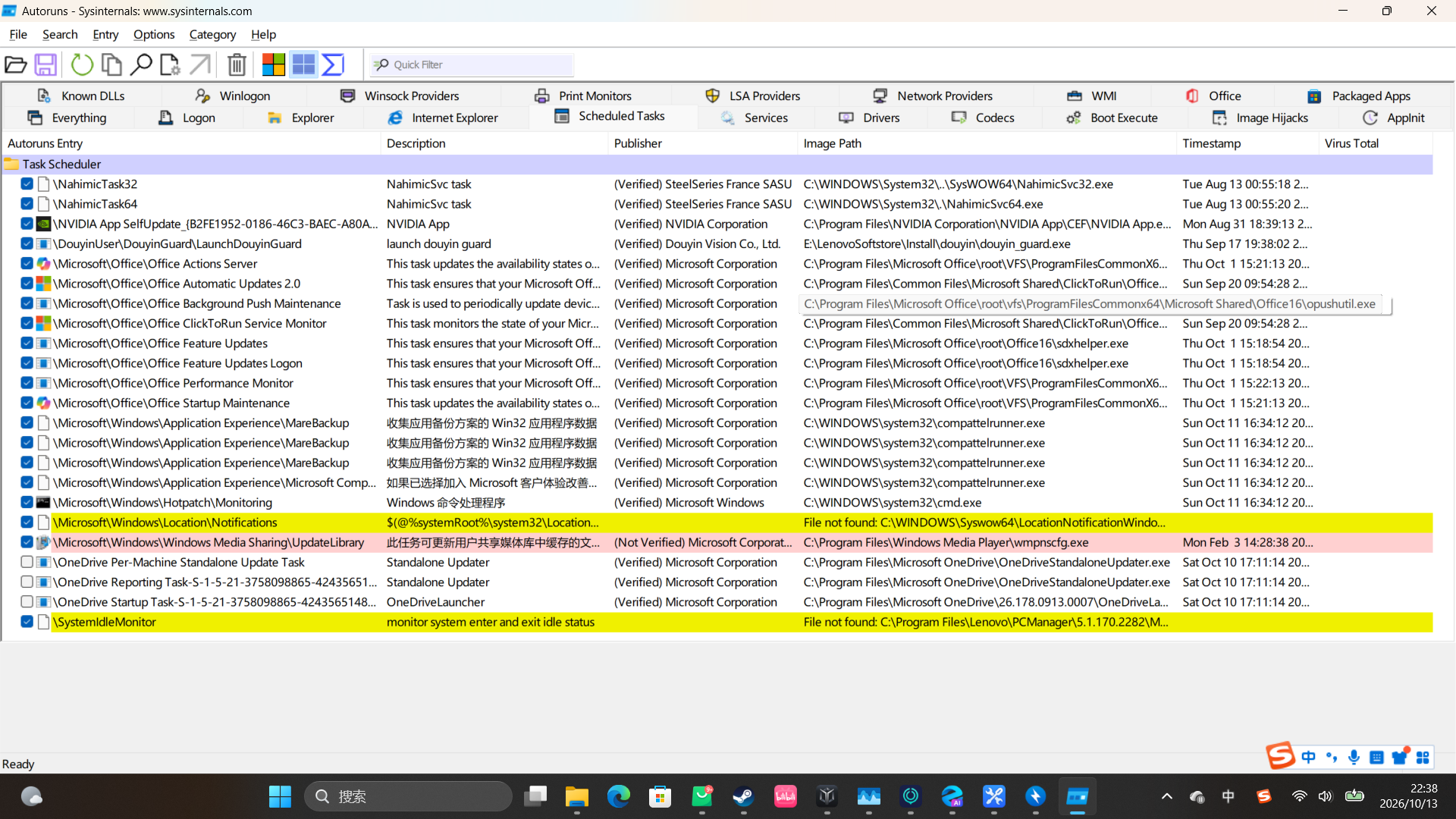Open File Explorer from the taskbar
The width and height of the screenshot is (1456, 819).
click(577, 796)
